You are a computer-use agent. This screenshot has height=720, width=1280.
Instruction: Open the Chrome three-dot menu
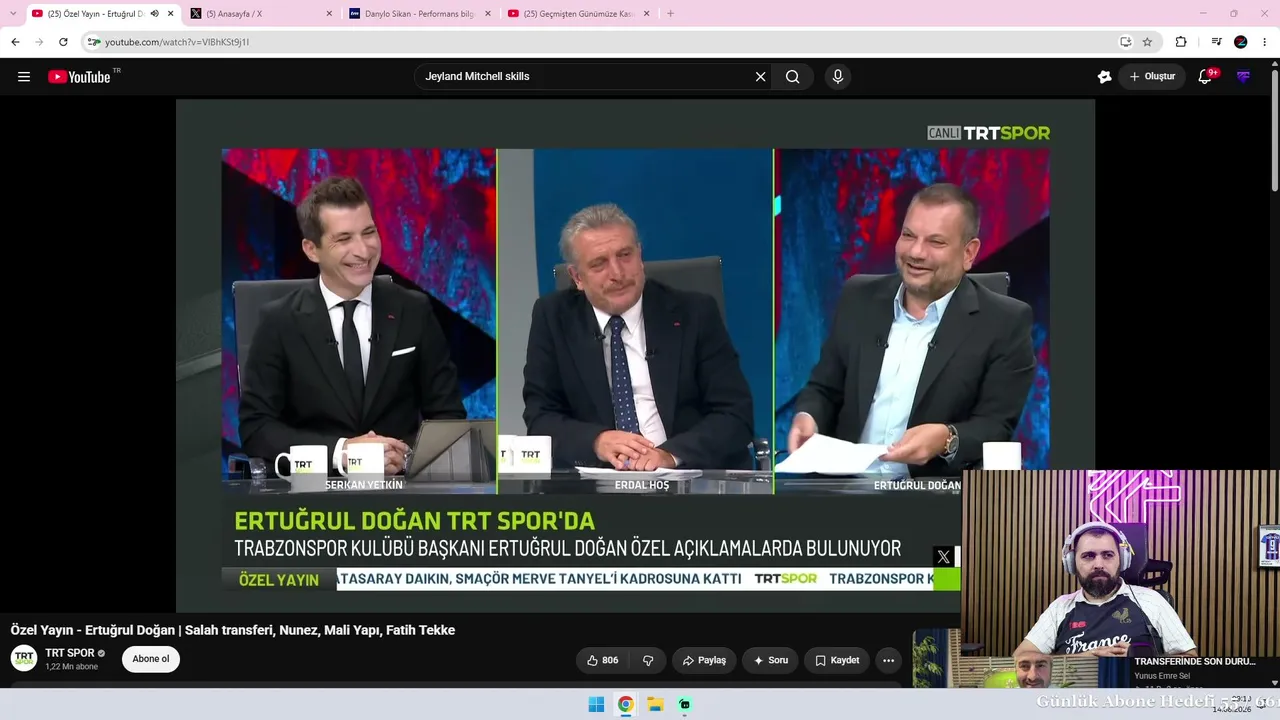(x=1265, y=42)
